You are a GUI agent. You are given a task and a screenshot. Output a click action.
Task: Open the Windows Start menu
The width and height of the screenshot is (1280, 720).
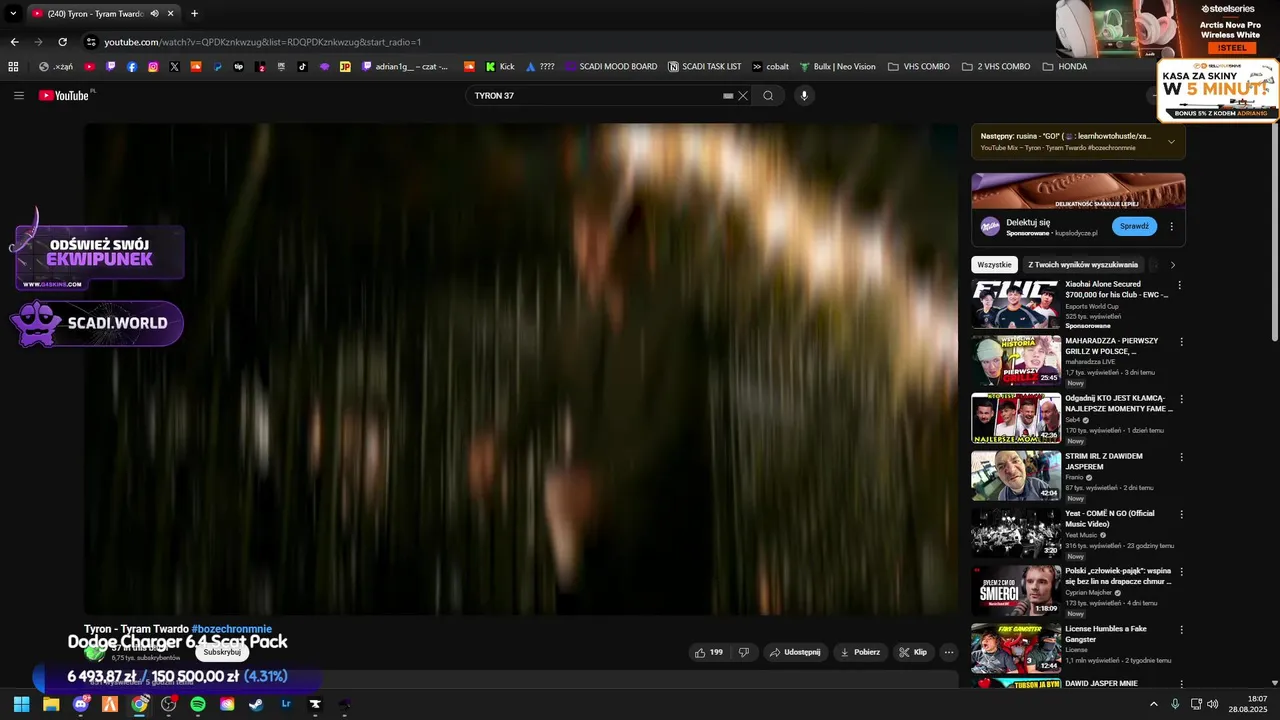(21, 704)
